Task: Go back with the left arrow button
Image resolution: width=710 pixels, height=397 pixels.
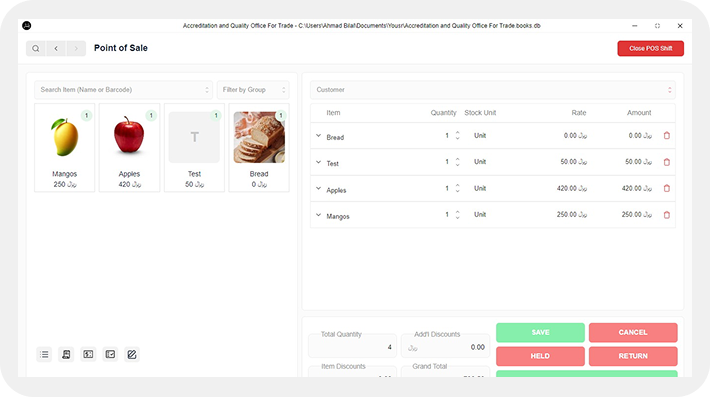Action: tap(56, 48)
